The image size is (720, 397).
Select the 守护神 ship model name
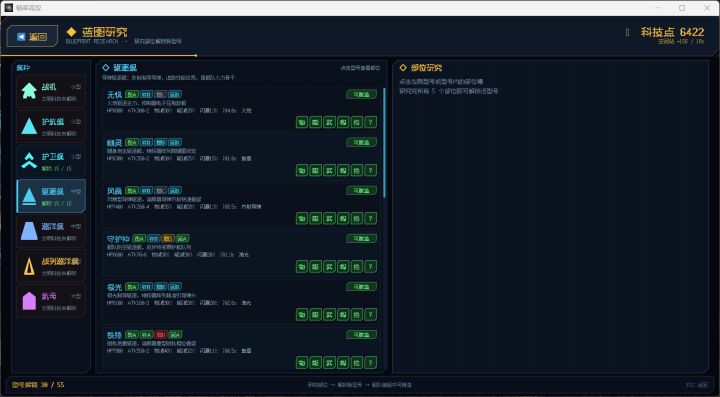point(118,239)
